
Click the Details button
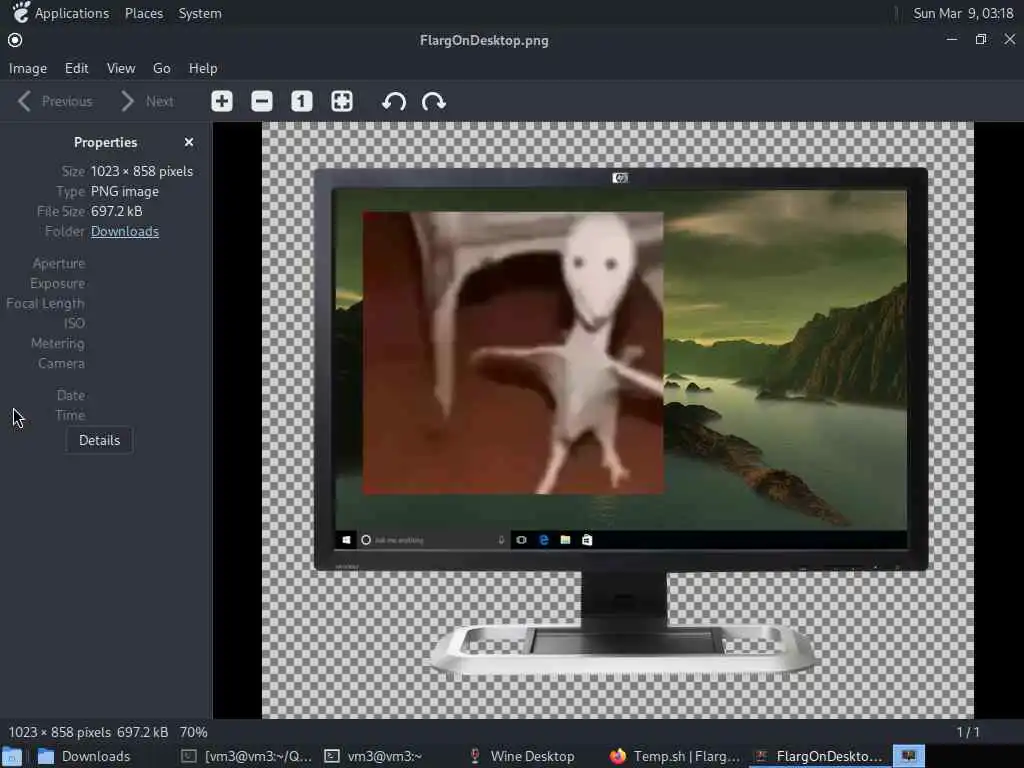point(99,440)
